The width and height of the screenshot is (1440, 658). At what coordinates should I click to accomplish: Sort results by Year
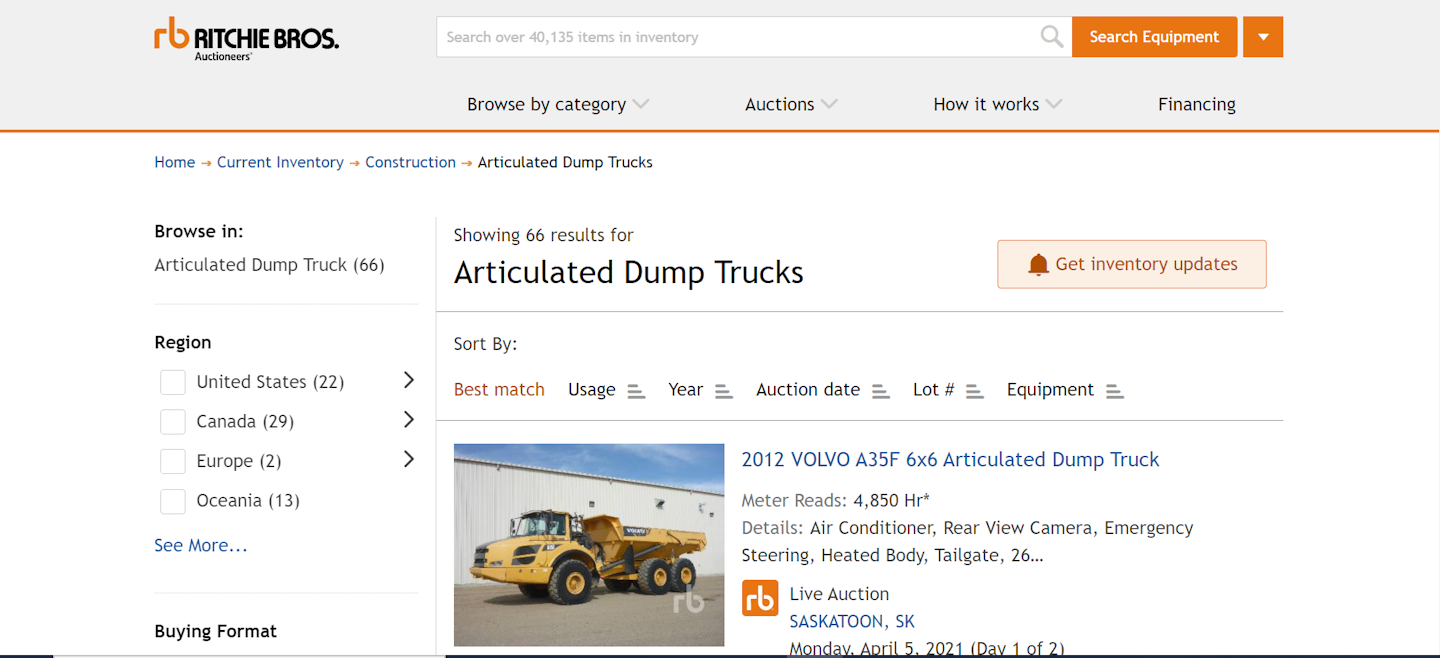(686, 390)
